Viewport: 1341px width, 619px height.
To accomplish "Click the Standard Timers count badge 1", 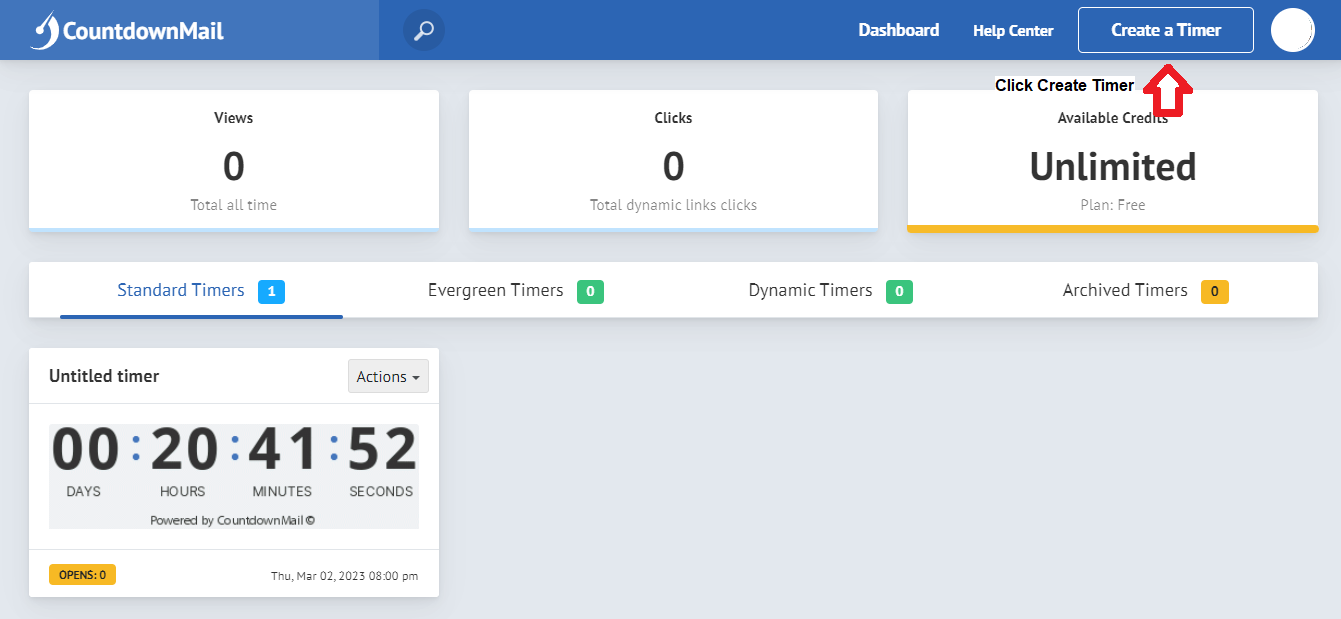I will 272,292.
